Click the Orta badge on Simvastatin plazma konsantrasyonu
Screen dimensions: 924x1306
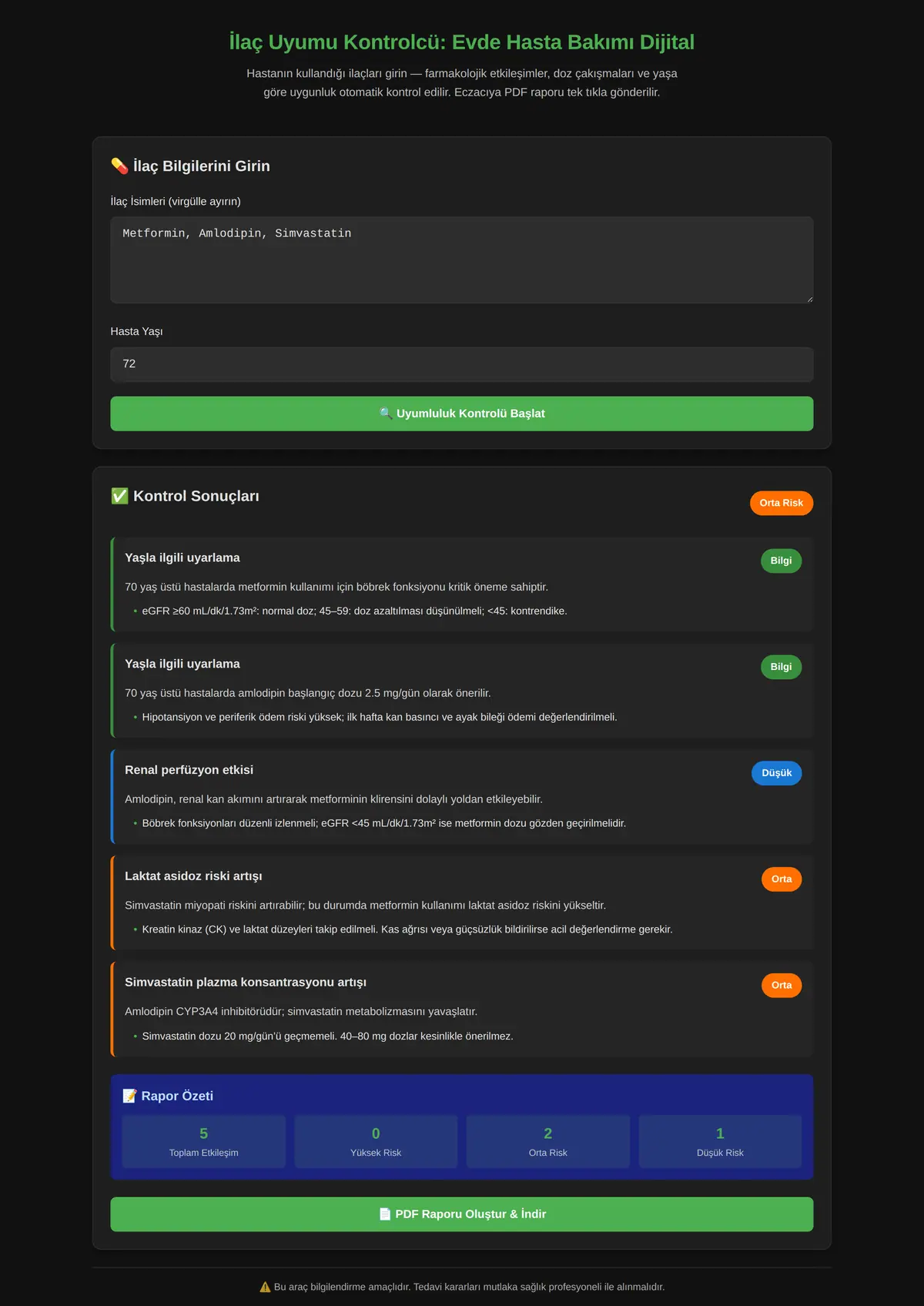[782, 986]
